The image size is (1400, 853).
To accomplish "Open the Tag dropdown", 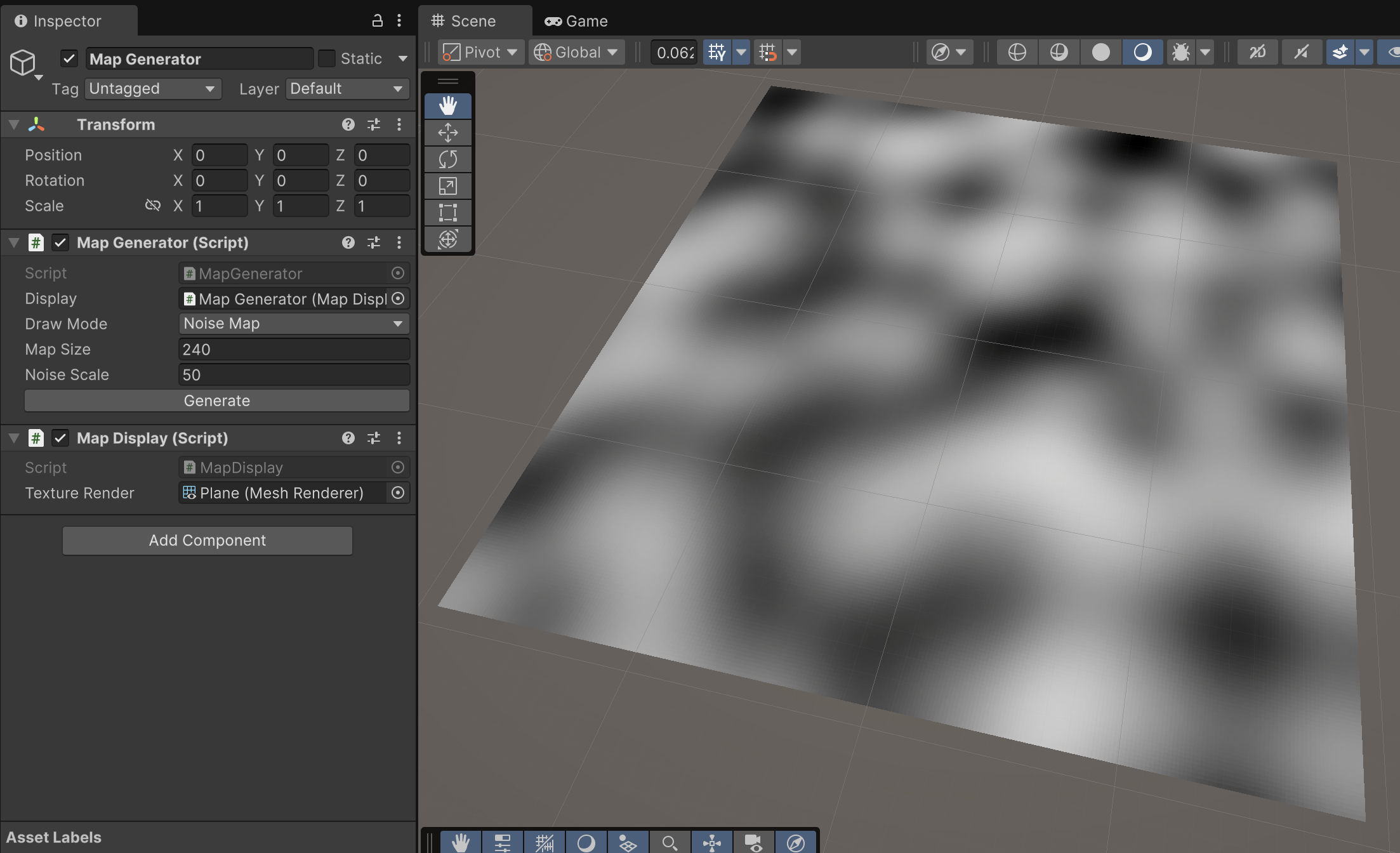I will click(x=152, y=89).
